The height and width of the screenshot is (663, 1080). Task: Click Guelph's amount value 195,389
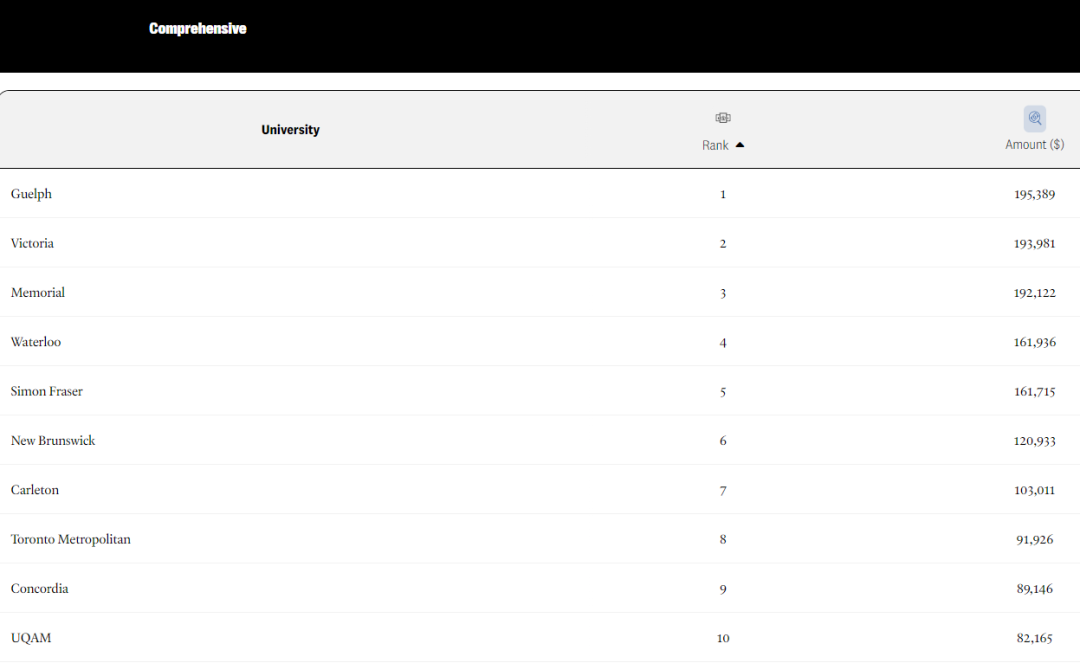tap(1035, 194)
